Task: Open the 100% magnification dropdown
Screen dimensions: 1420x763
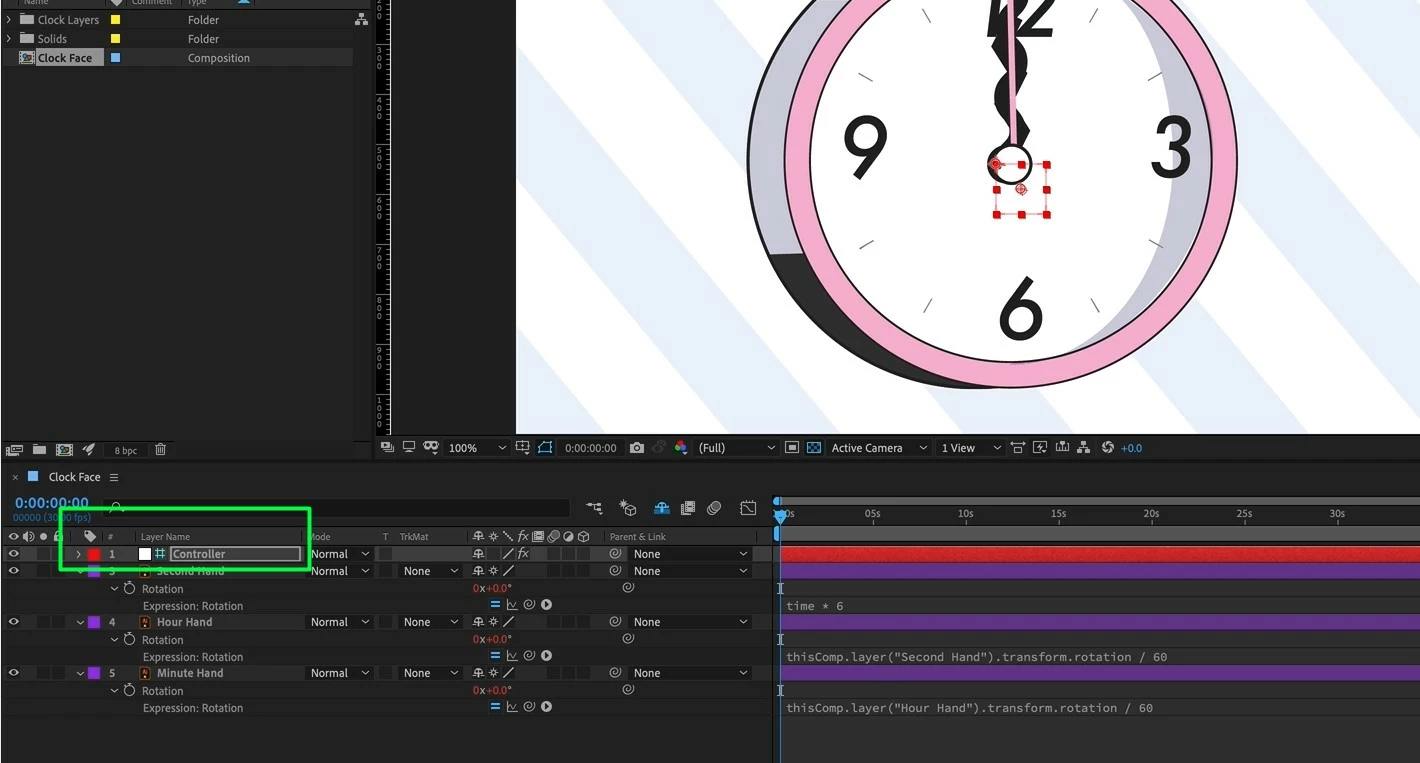Action: pos(478,448)
